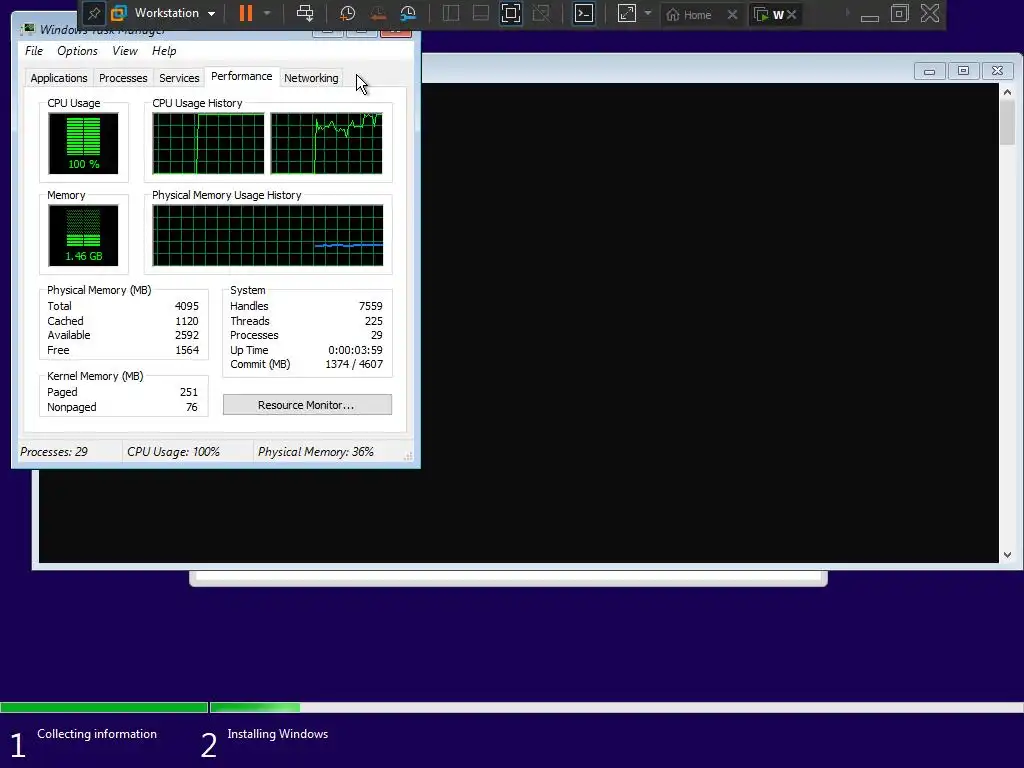Switch to the Home tab in VMware
The width and height of the screenshot is (1024, 768).
tap(689, 14)
